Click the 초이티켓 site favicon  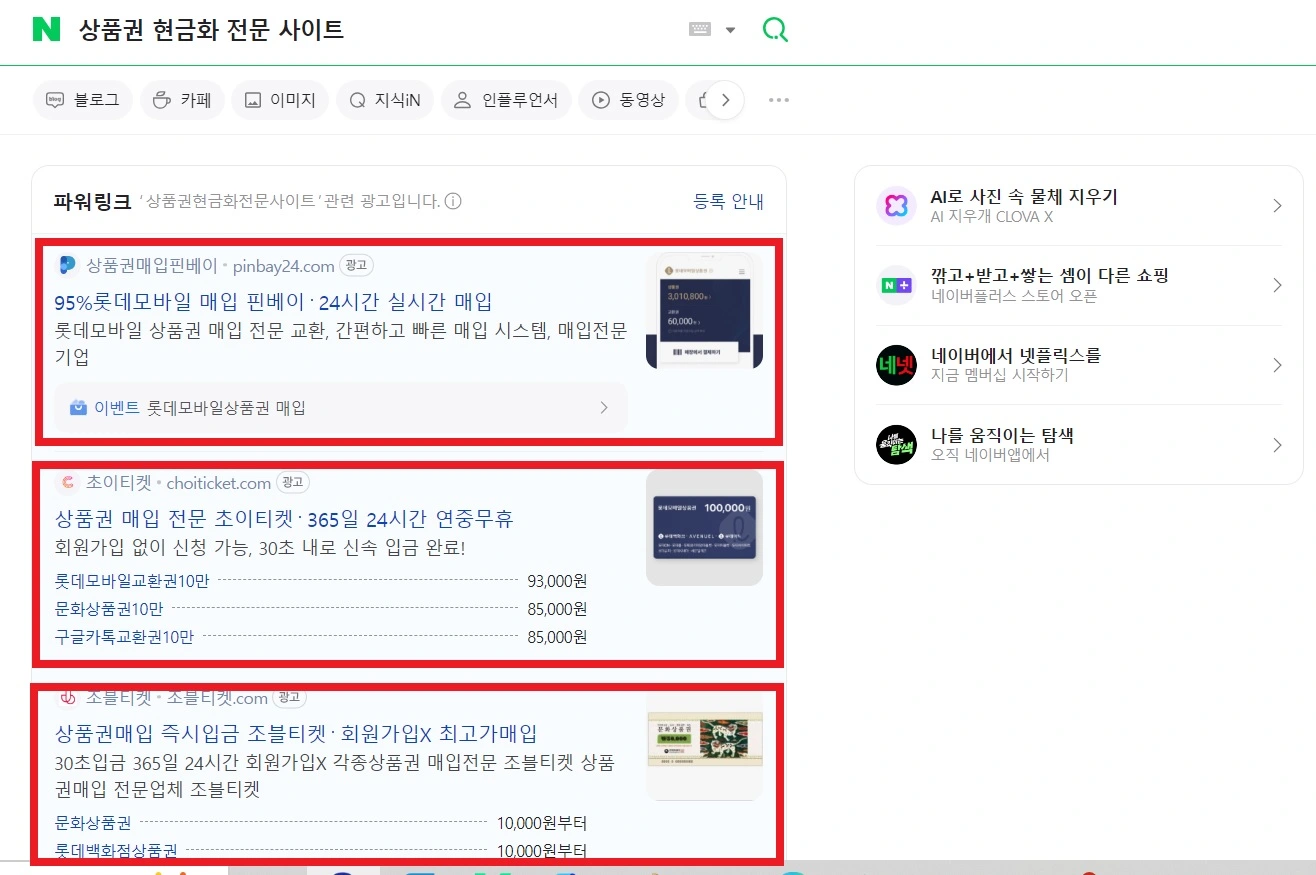tap(67, 483)
